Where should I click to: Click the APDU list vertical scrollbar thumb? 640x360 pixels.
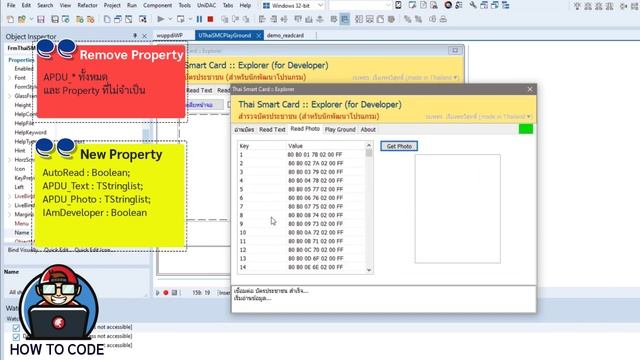pos(369,153)
